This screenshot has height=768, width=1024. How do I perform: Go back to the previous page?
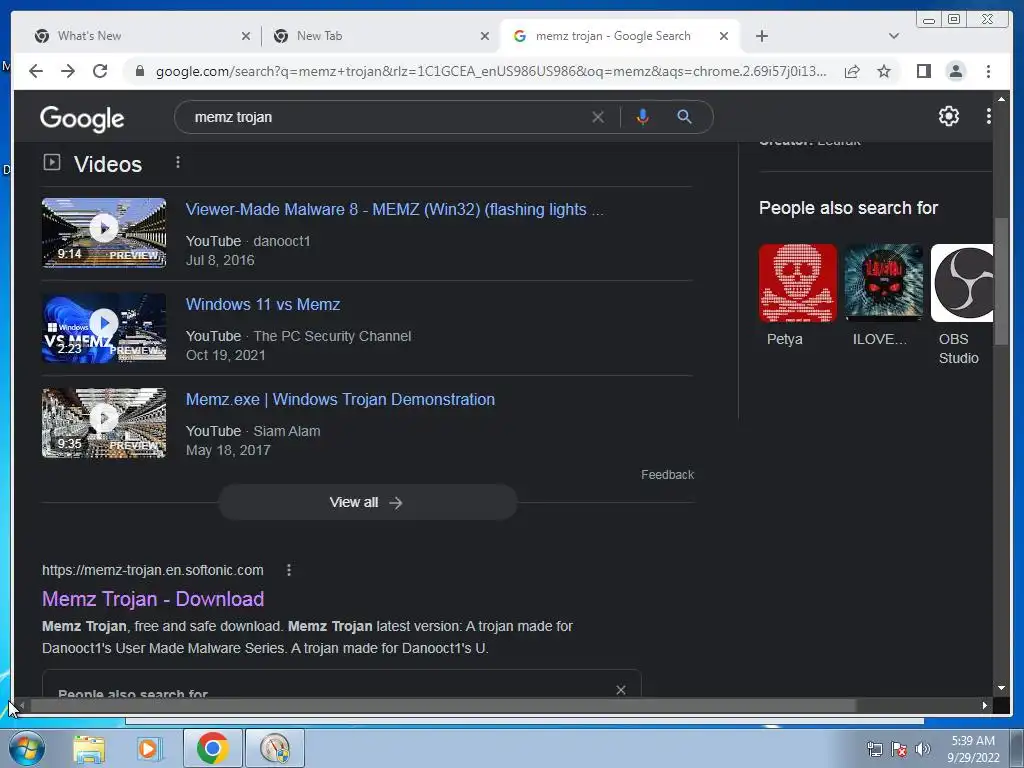click(36, 71)
